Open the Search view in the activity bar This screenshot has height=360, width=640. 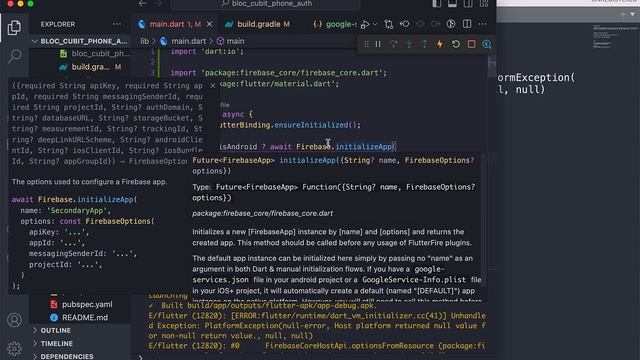(x=15, y=56)
